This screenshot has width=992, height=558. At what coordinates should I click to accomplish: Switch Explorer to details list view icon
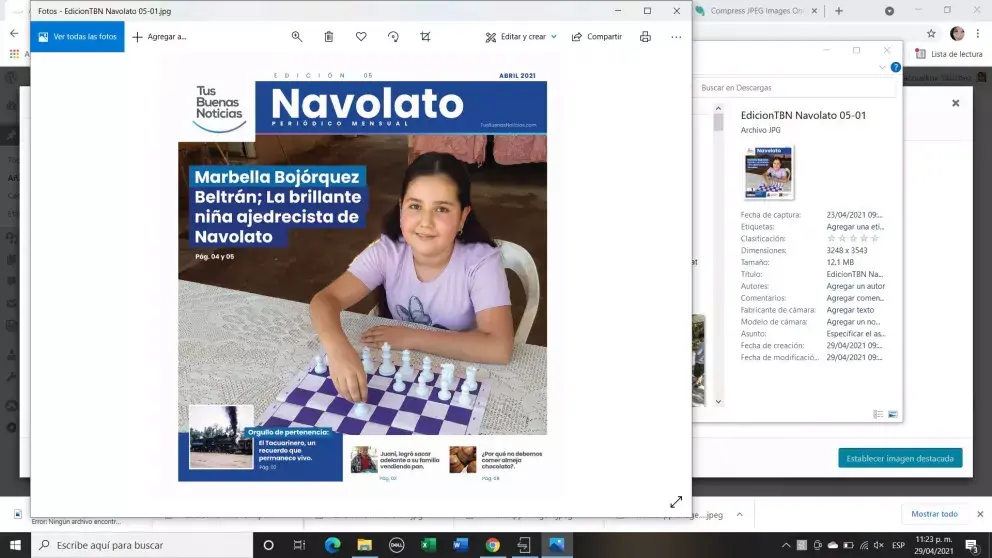[878, 414]
